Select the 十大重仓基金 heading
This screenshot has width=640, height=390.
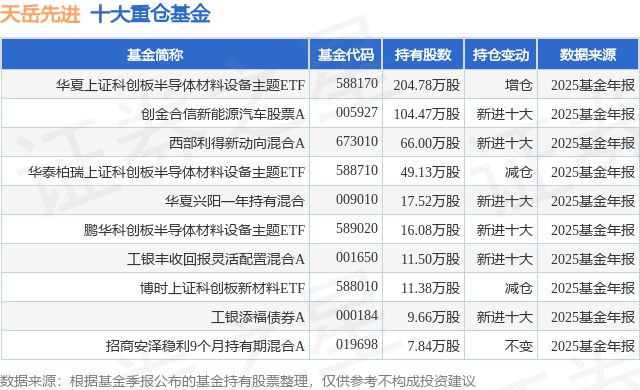(x=150, y=14)
